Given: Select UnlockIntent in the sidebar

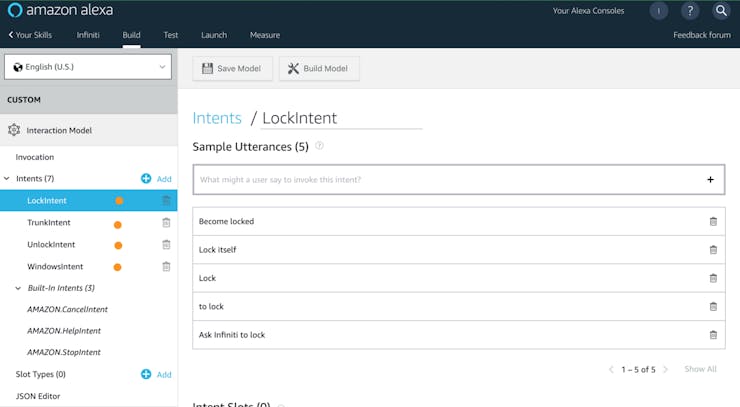Looking at the screenshot, I should click(51, 245).
